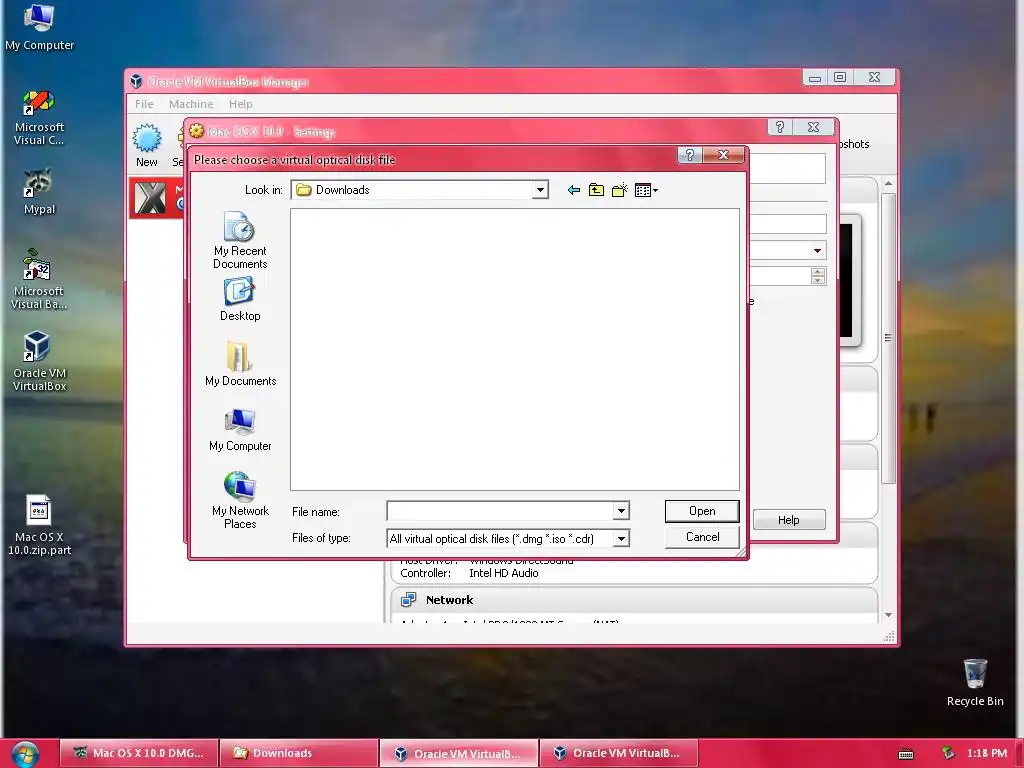Click the VirtualBox details pane vertical scrollbar

[x=888, y=340]
